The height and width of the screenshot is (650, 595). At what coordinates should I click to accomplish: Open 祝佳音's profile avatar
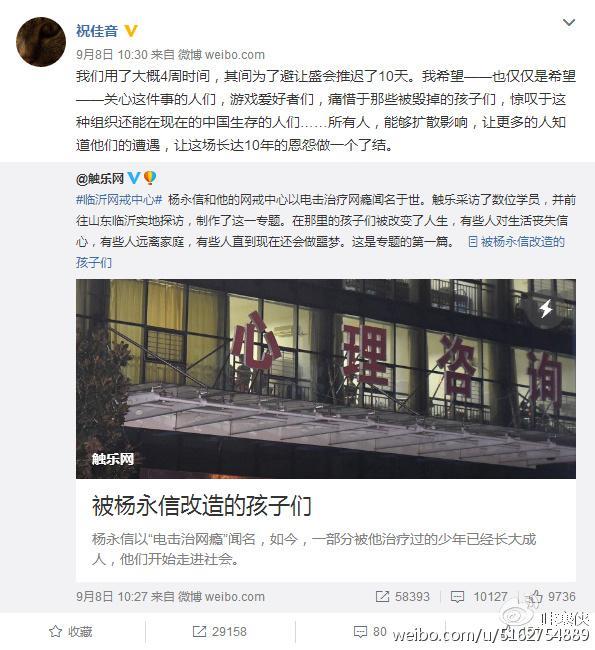(41, 41)
